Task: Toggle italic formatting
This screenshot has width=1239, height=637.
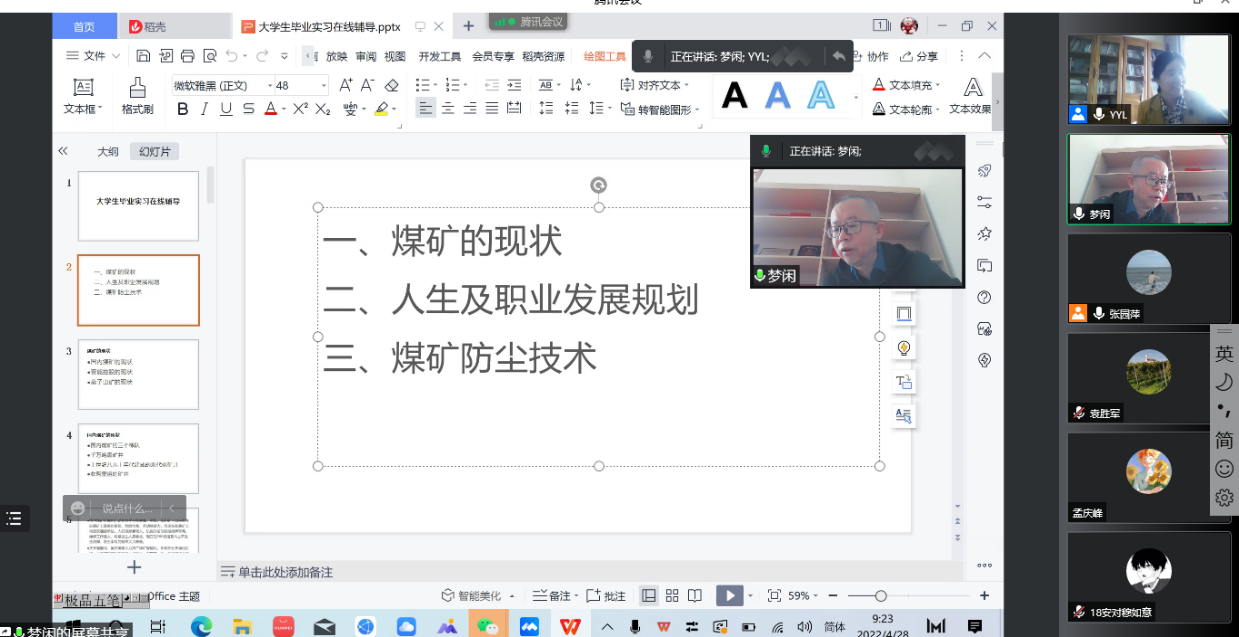Action: click(x=204, y=109)
